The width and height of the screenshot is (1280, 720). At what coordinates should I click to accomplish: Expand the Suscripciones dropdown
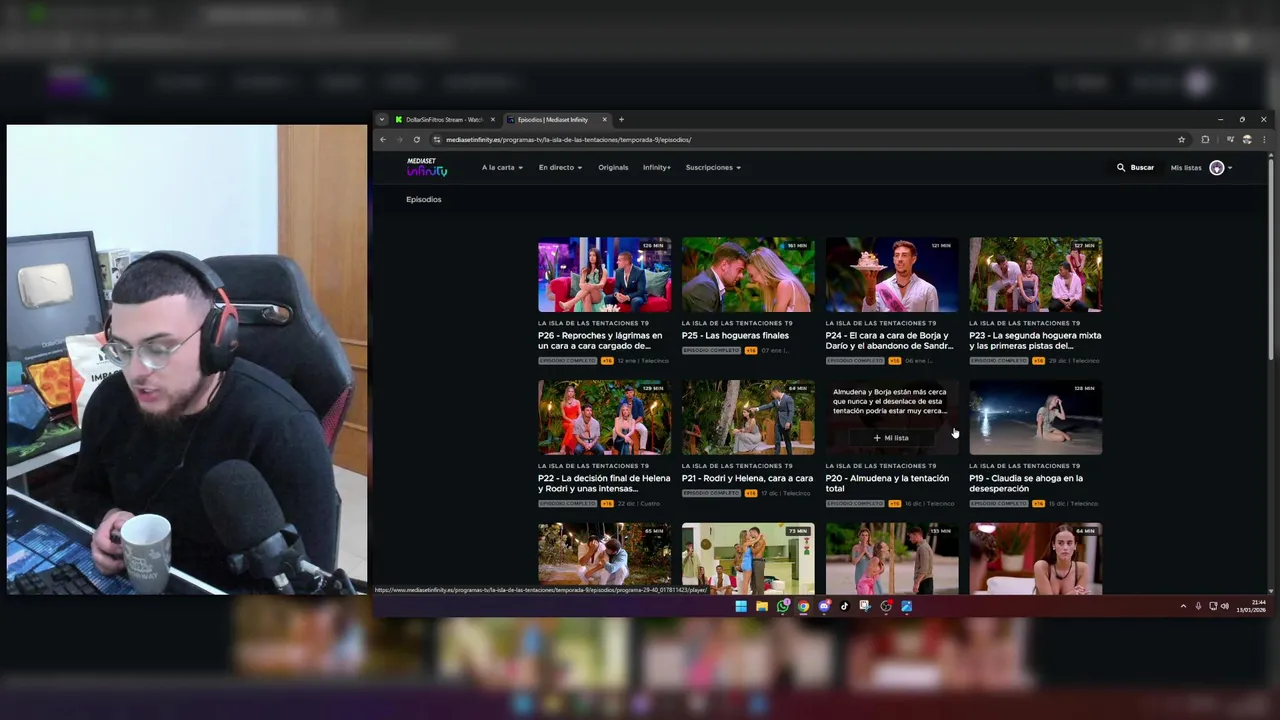point(713,168)
